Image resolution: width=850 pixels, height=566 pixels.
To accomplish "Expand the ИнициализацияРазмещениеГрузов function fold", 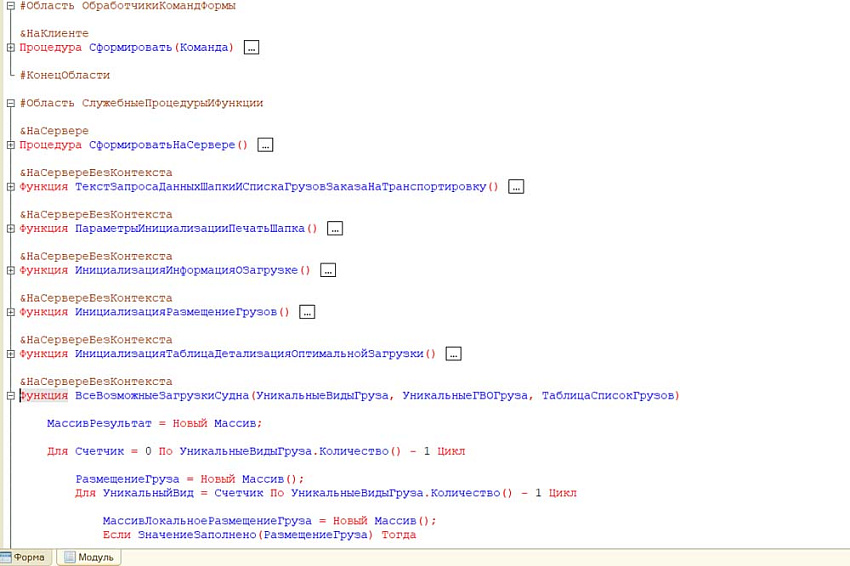I will coord(10,312).
